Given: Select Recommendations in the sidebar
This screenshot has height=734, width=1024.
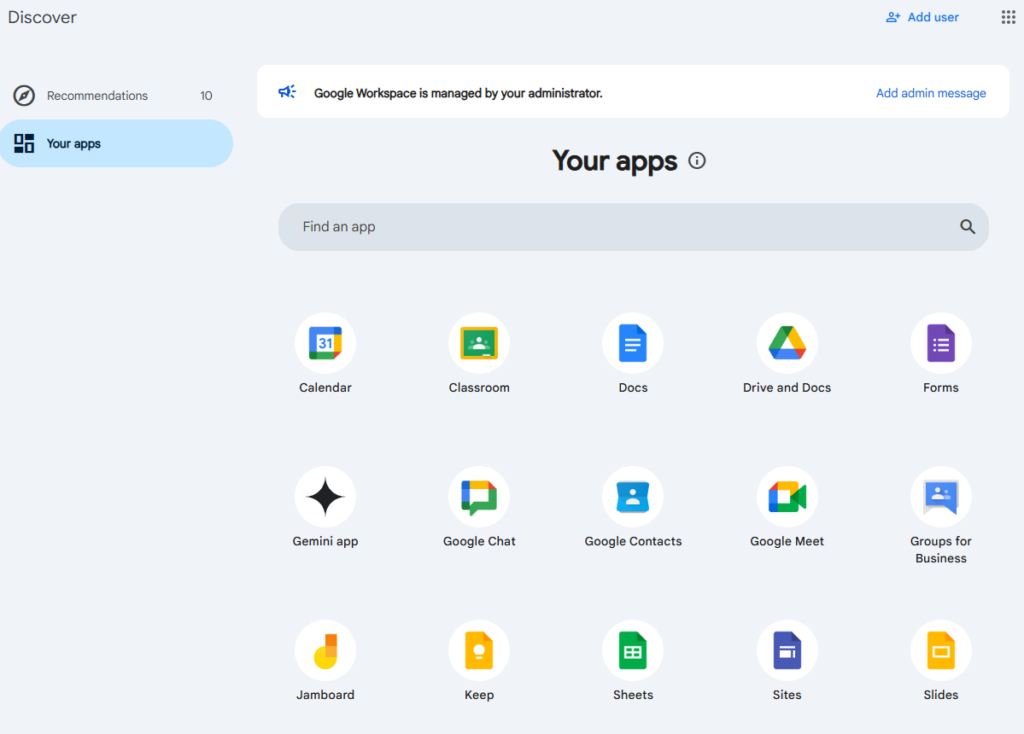Looking at the screenshot, I should (x=97, y=96).
